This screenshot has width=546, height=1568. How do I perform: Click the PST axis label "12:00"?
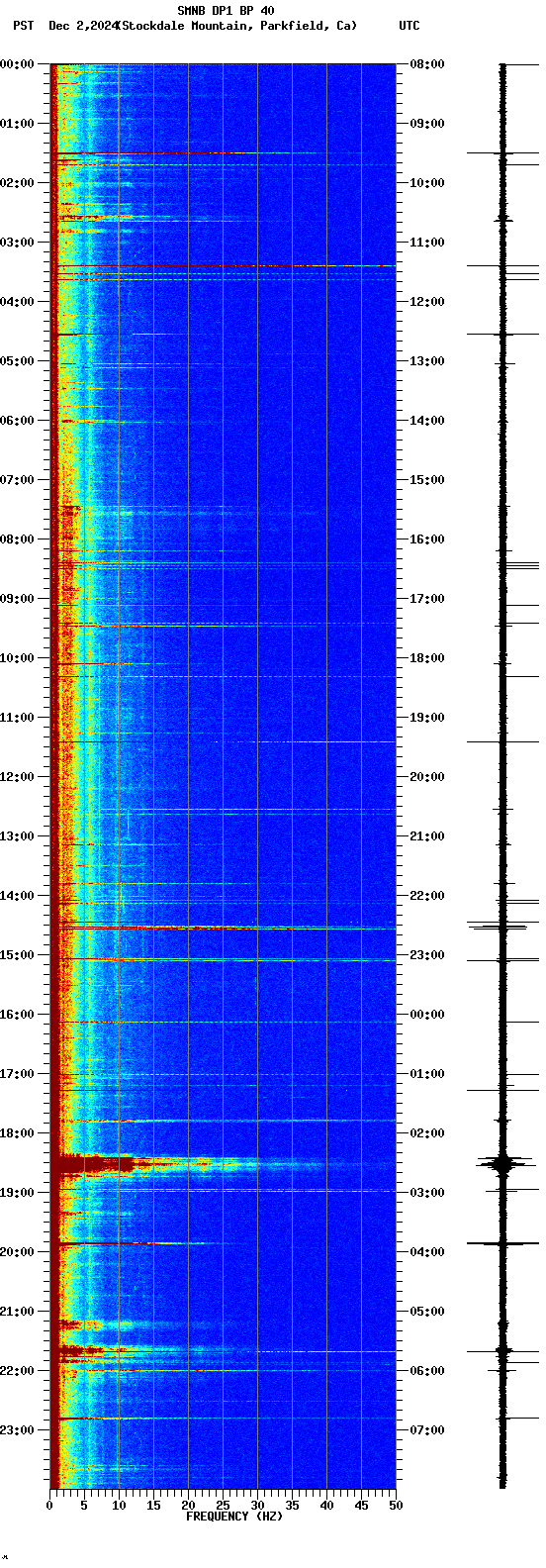tap(17, 777)
